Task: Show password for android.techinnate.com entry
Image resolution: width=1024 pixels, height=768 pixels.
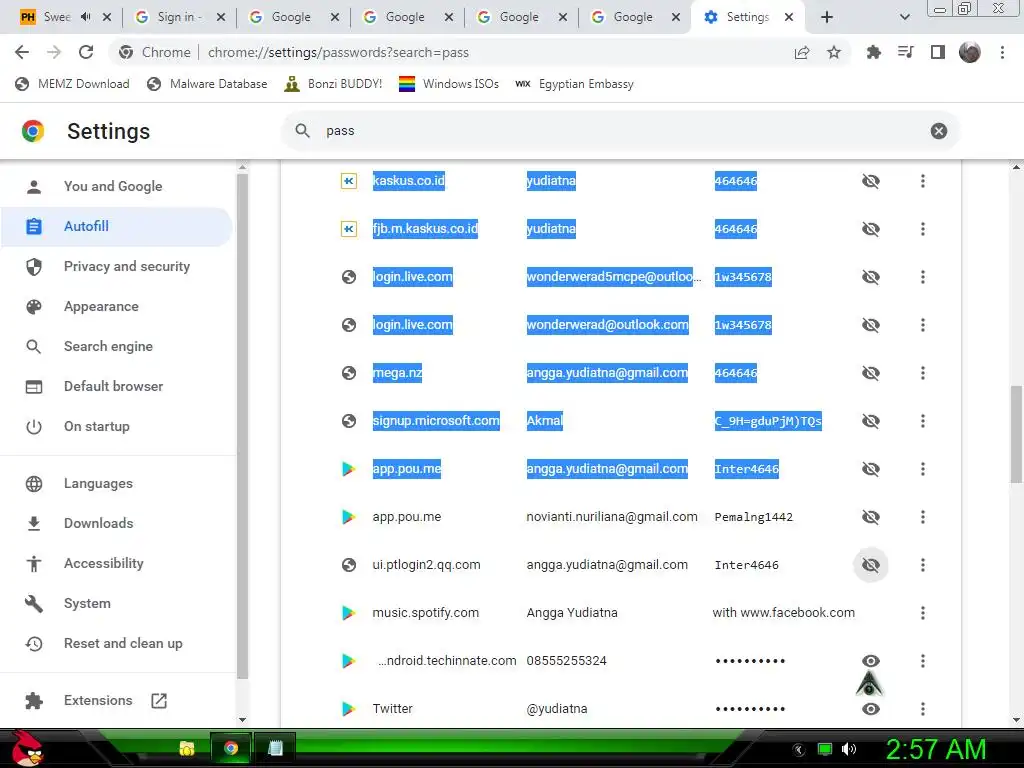Action: pos(871,661)
